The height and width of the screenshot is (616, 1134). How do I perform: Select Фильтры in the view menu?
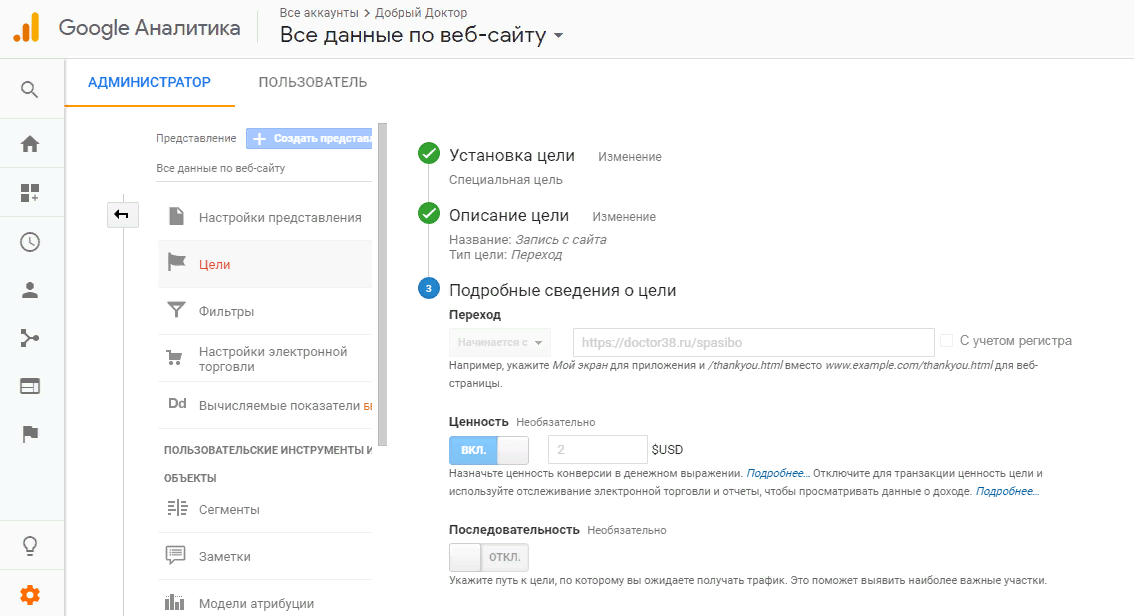(x=226, y=311)
